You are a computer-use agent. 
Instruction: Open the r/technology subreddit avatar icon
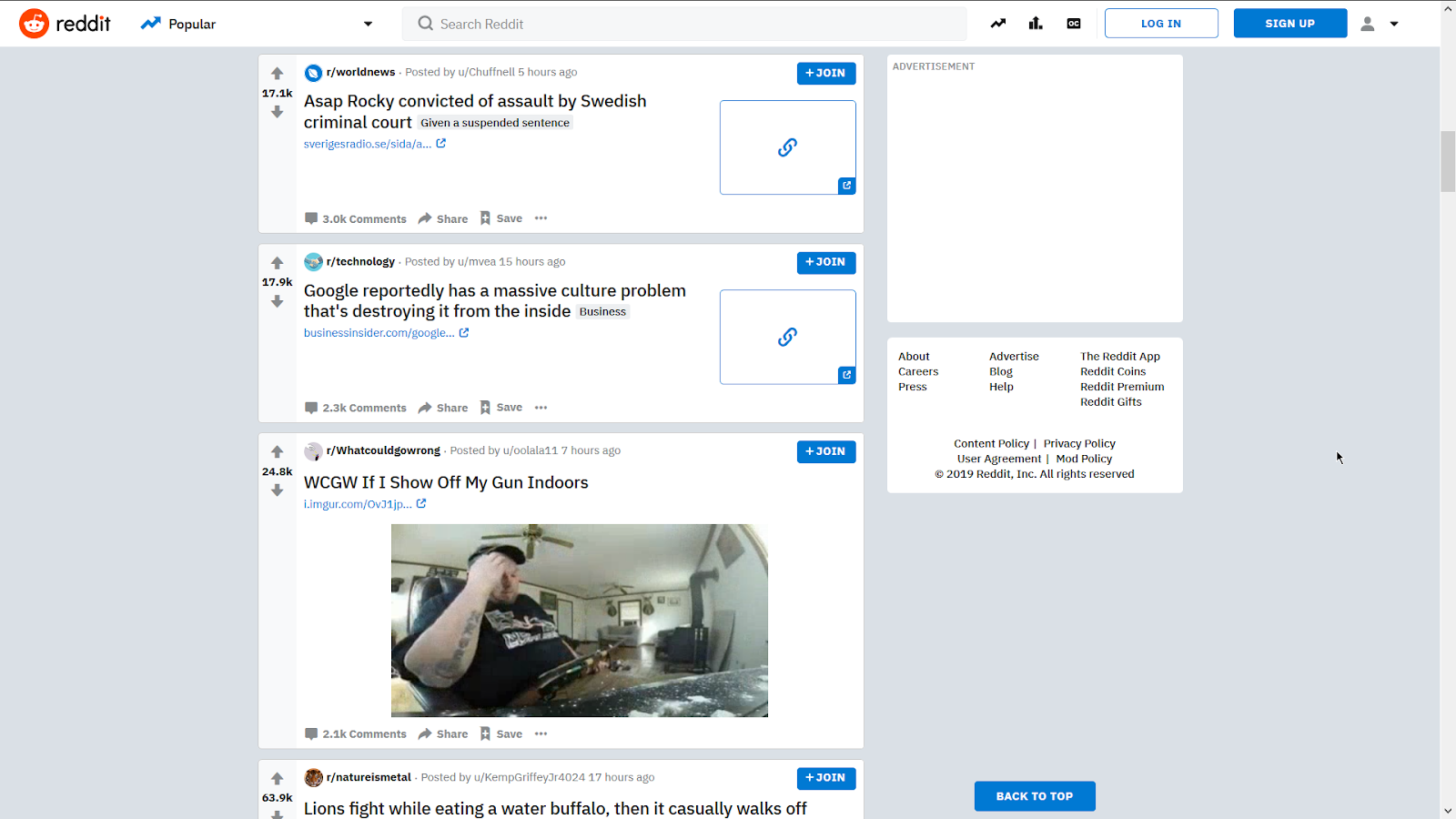coord(313,262)
